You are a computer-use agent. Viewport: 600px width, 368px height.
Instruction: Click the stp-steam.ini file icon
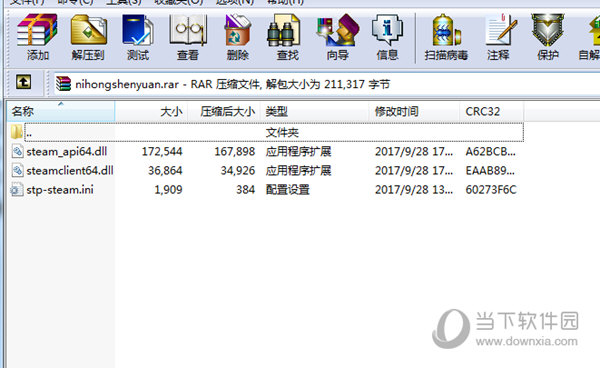(16, 189)
